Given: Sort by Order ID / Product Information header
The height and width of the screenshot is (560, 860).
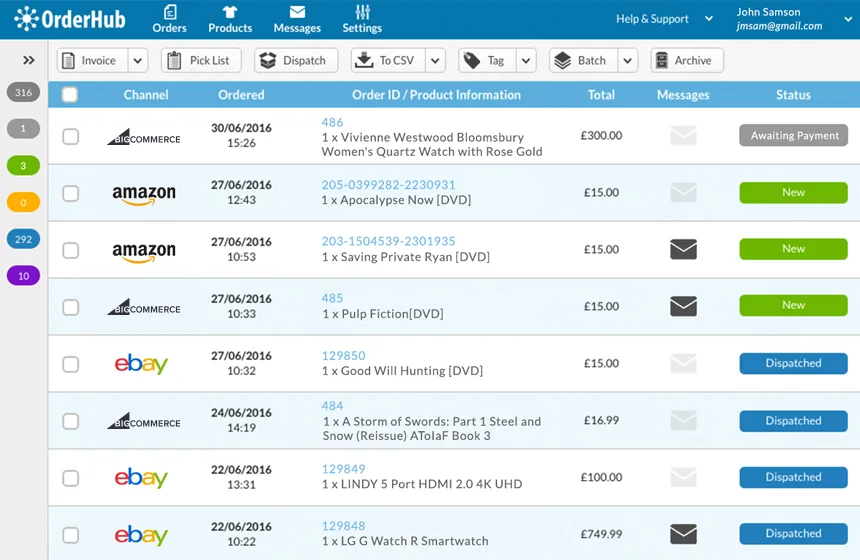Looking at the screenshot, I should point(436,95).
